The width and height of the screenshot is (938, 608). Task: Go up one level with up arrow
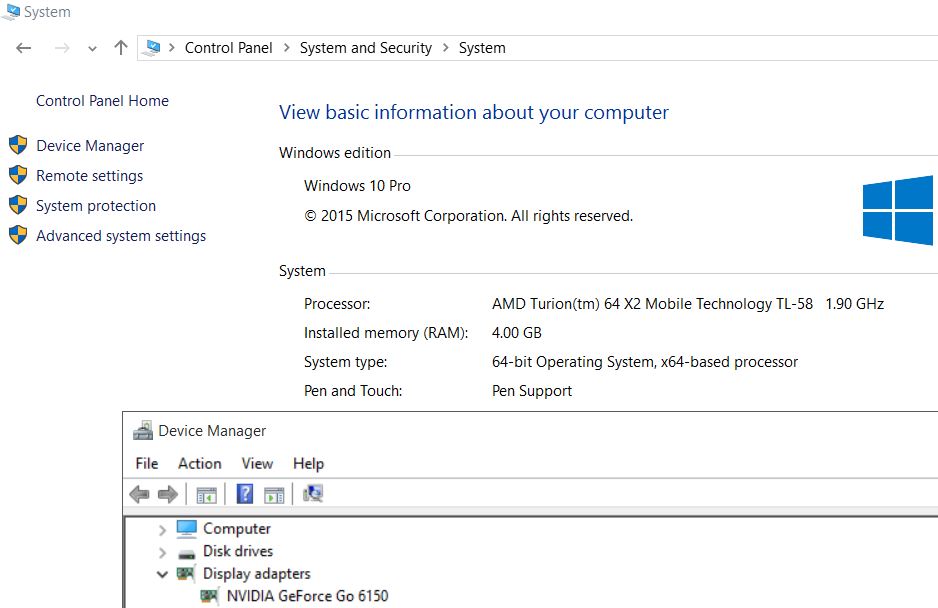click(121, 48)
